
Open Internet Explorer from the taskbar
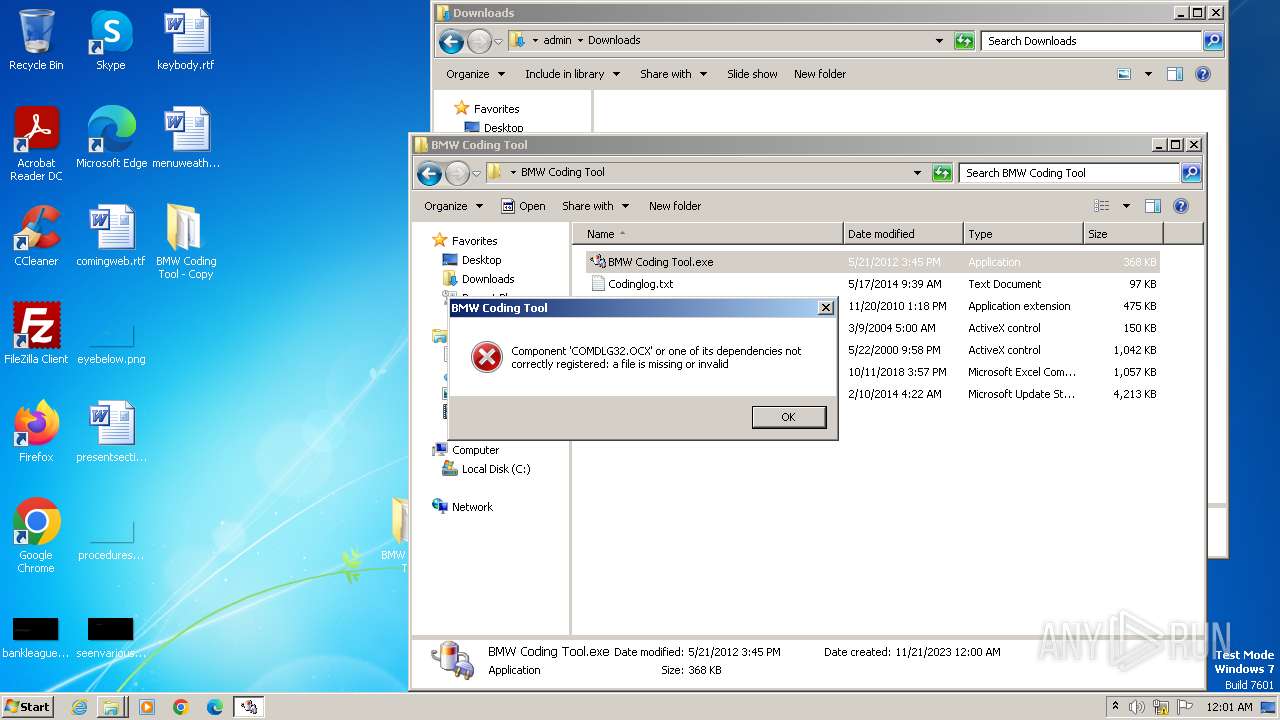tap(79, 707)
